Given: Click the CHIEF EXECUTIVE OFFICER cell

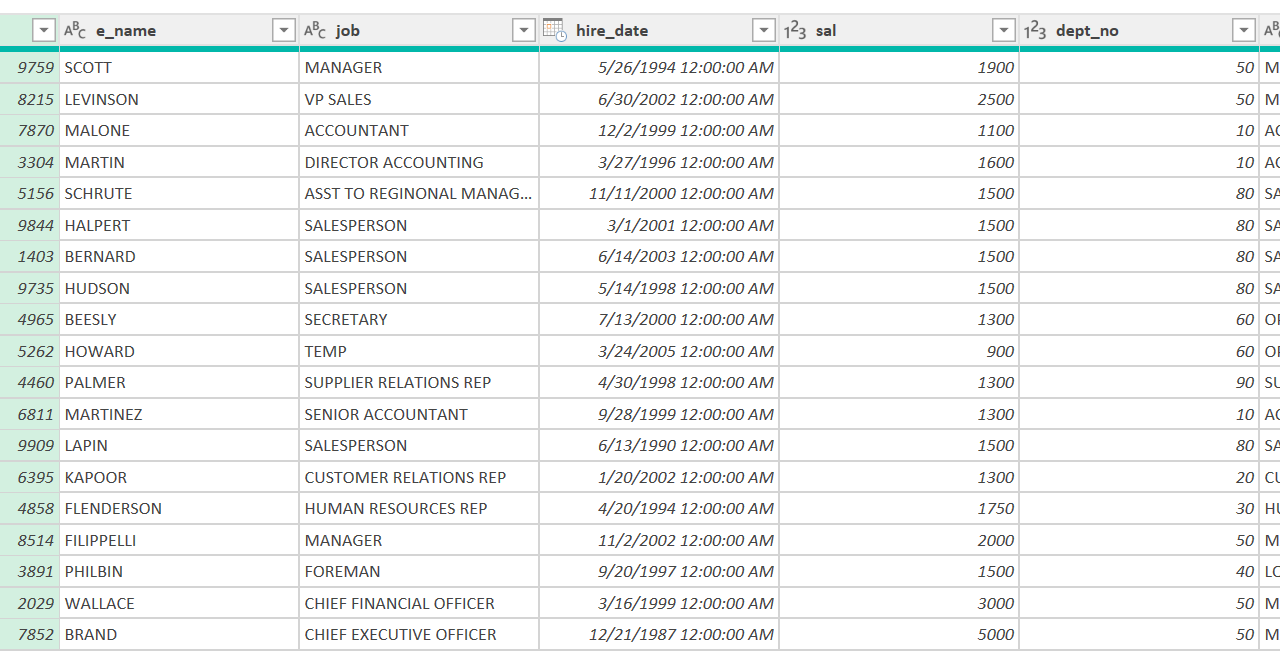Looking at the screenshot, I should pos(419,635).
